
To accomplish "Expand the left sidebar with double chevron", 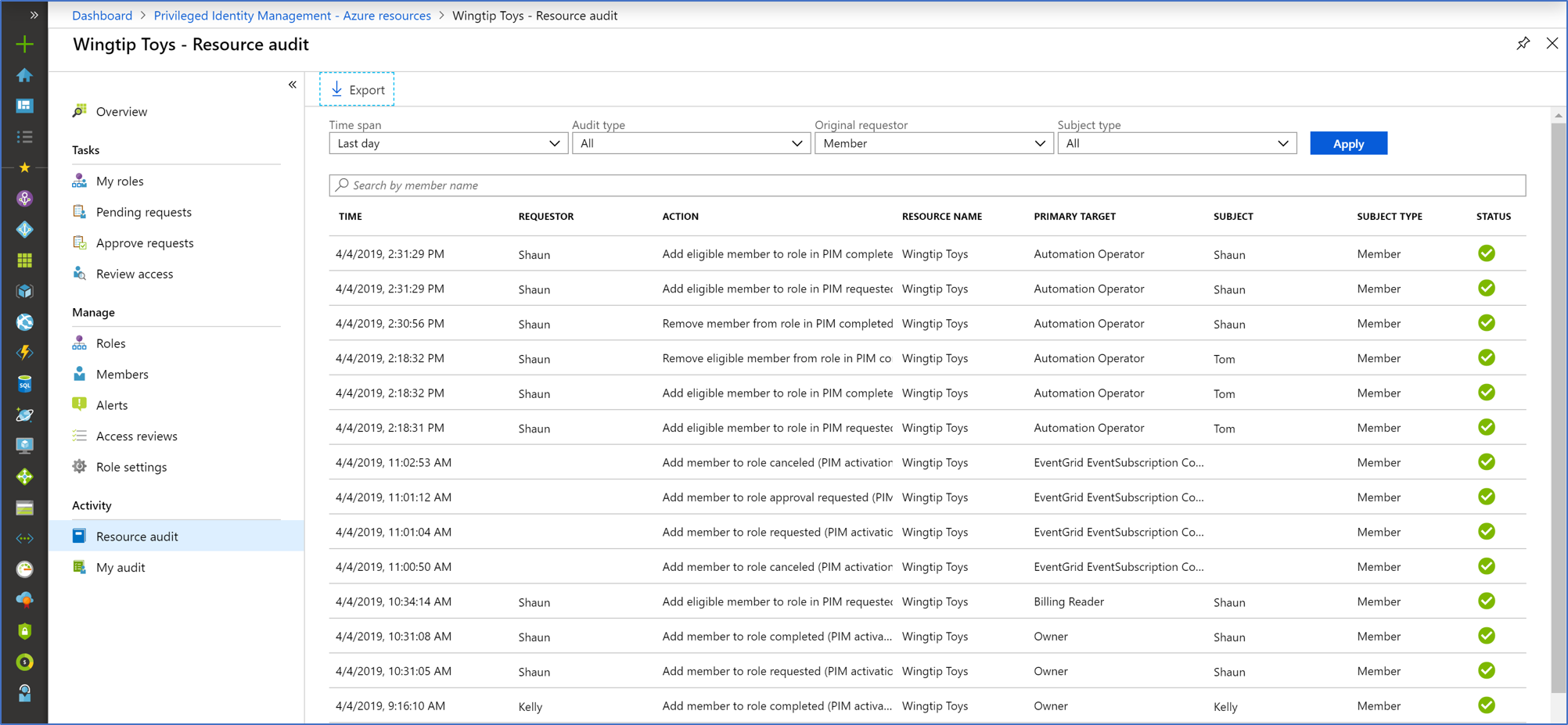I will [34, 15].
